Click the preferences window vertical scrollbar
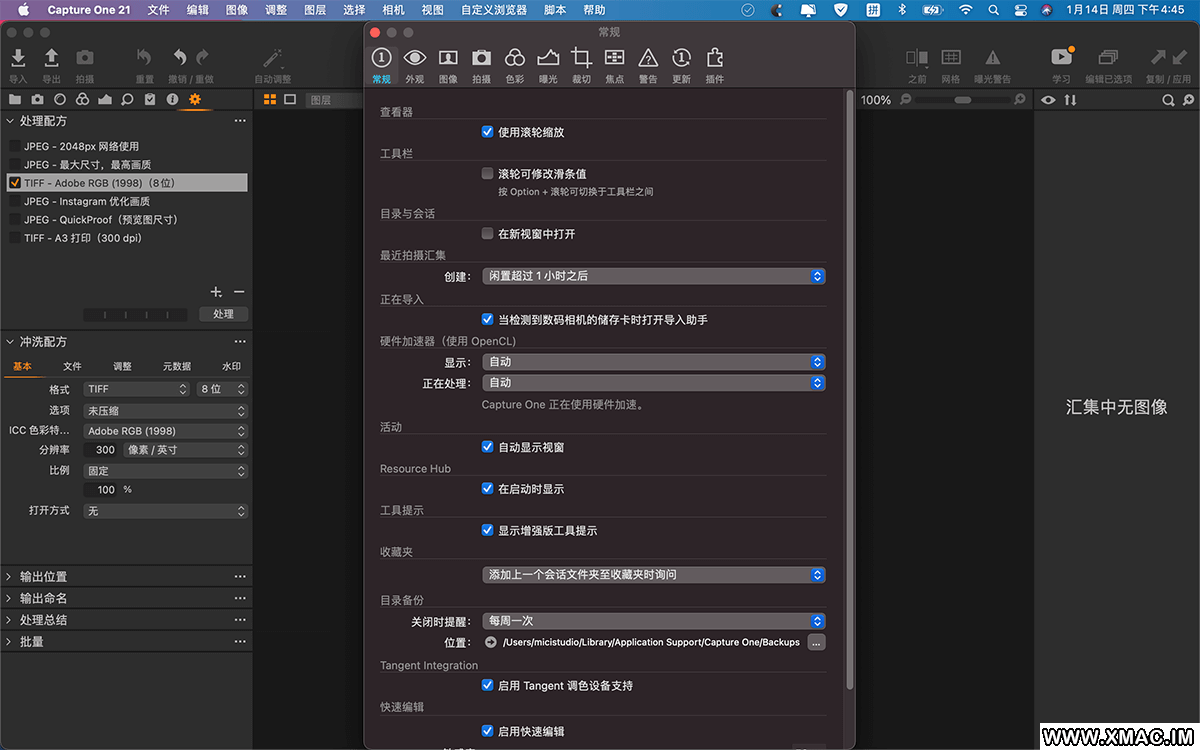The image size is (1200, 750). pyautogui.click(x=850, y=390)
